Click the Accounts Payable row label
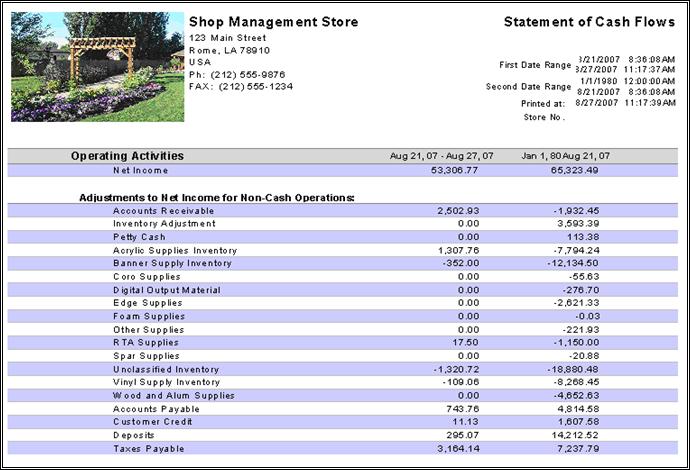Image resolution: width=690 pixels, height=470 pixels. click(156, 409)
